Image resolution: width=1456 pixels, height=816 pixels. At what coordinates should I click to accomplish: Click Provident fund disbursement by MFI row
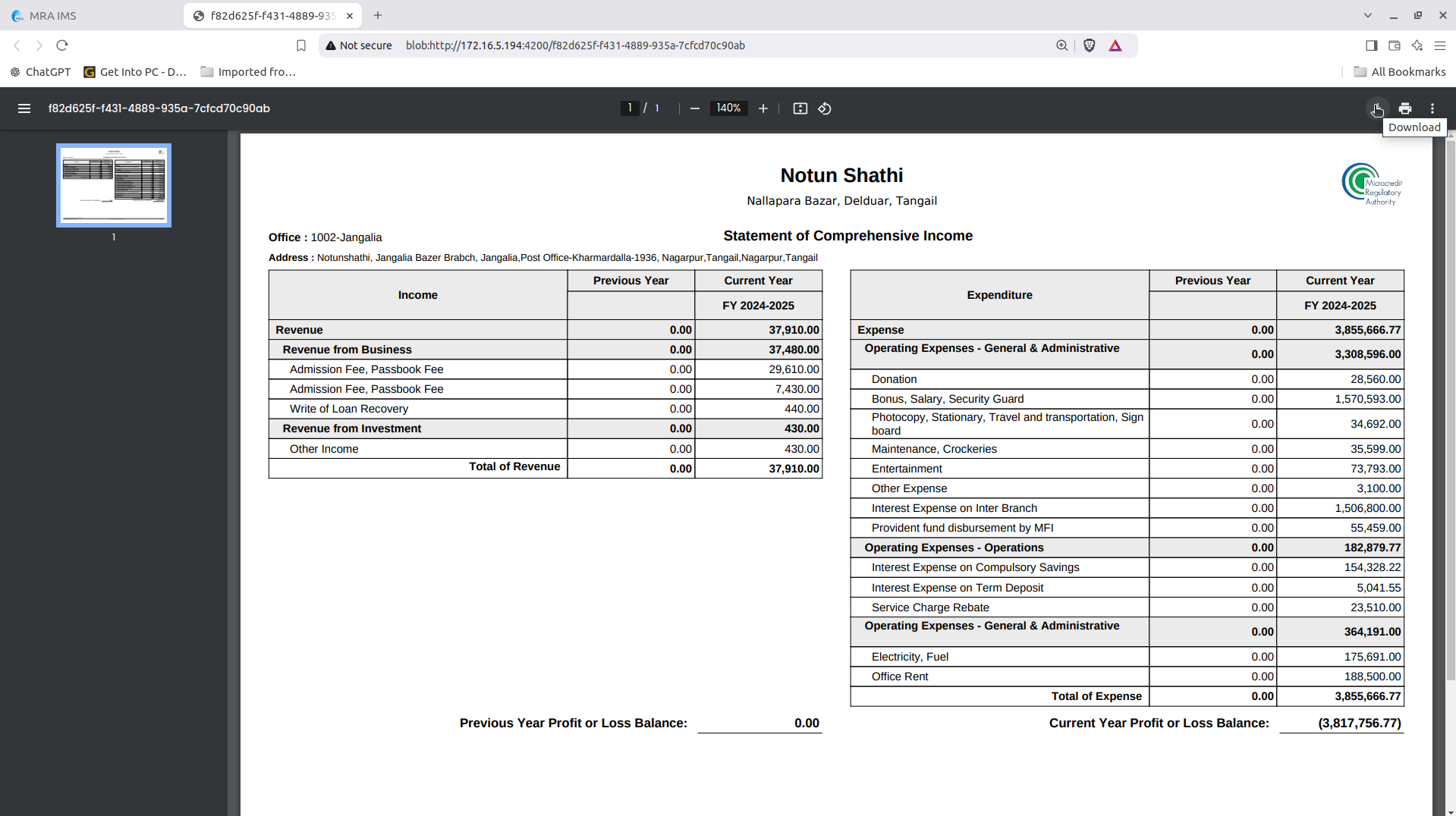coord(1127,528)
